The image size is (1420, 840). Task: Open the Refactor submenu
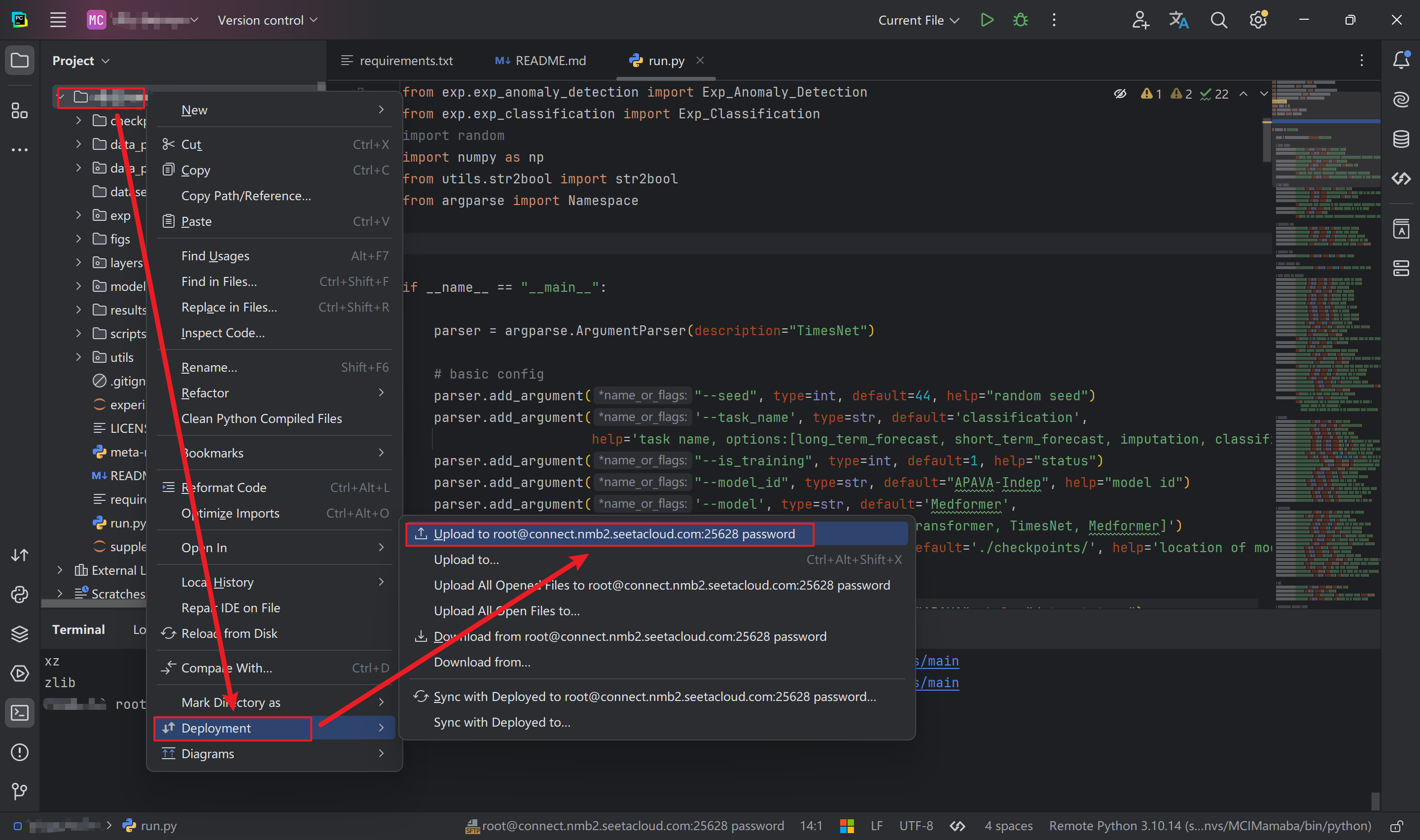[x=275, y=393]
